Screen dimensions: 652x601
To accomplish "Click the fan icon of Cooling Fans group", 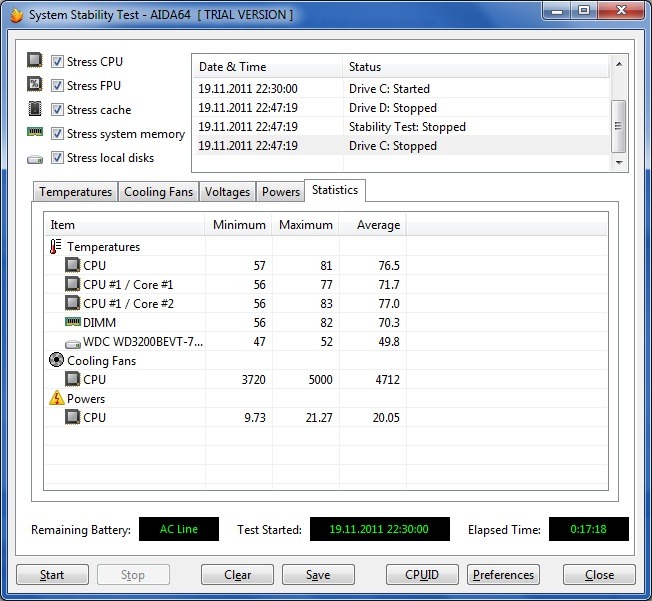I will tap(56, 360).
